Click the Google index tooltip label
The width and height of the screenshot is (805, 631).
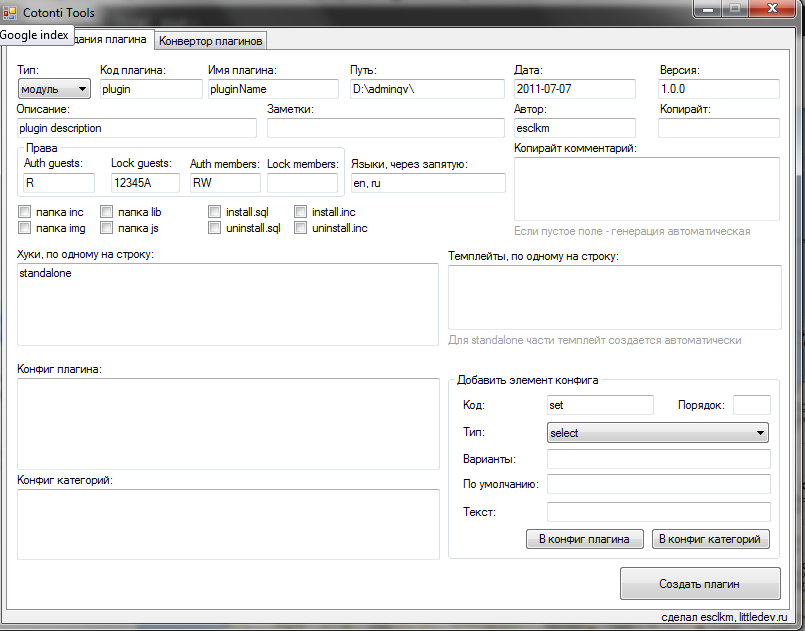click(x=35, y=35)
